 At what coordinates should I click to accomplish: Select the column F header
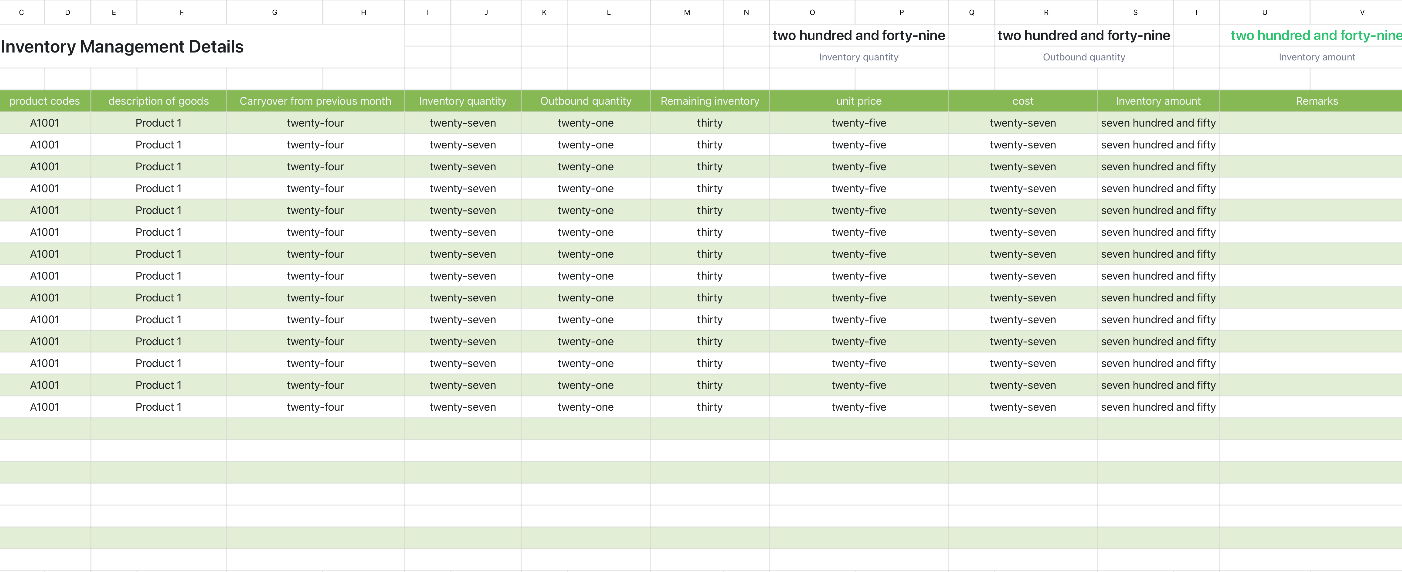(182, 12)
